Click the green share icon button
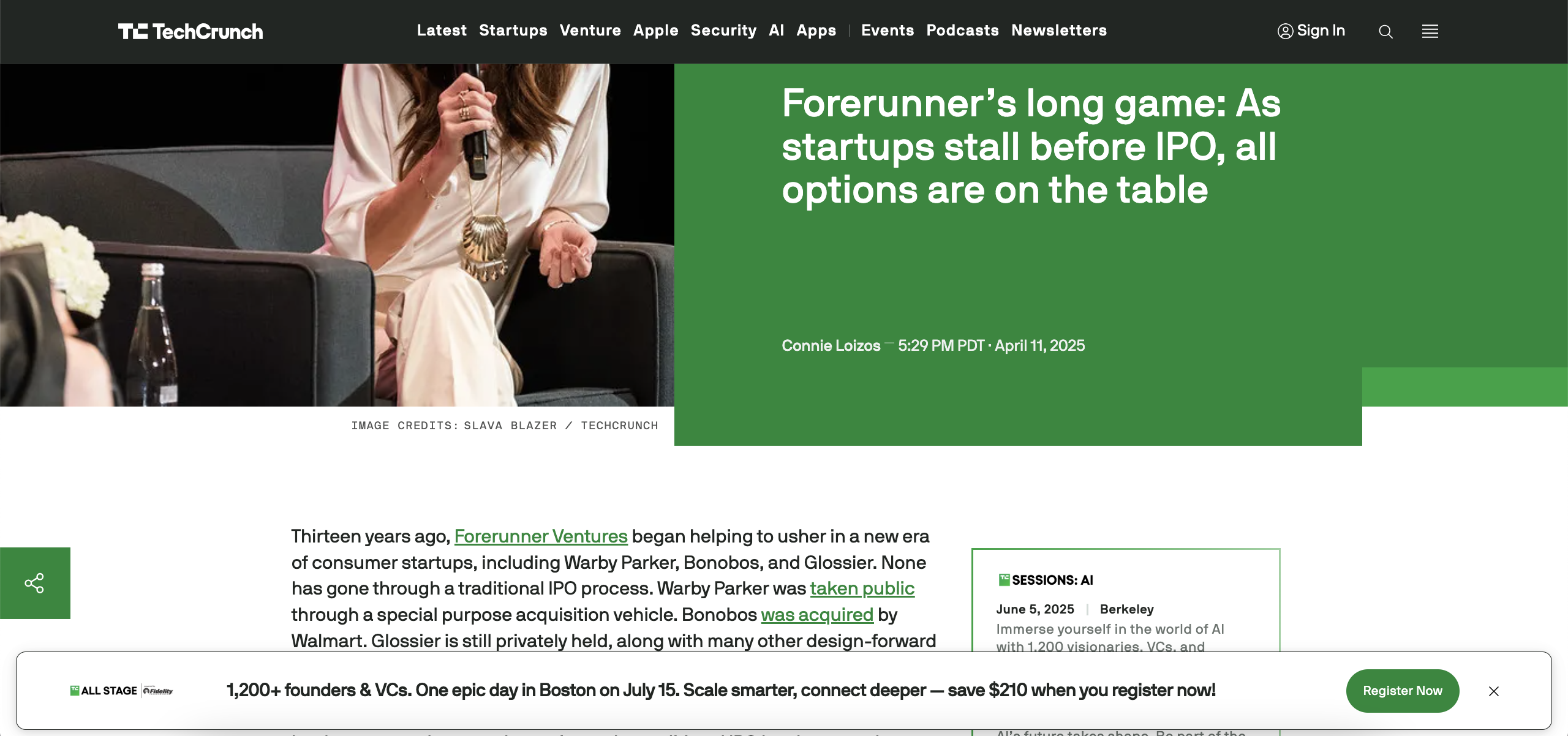 point(35,583)
